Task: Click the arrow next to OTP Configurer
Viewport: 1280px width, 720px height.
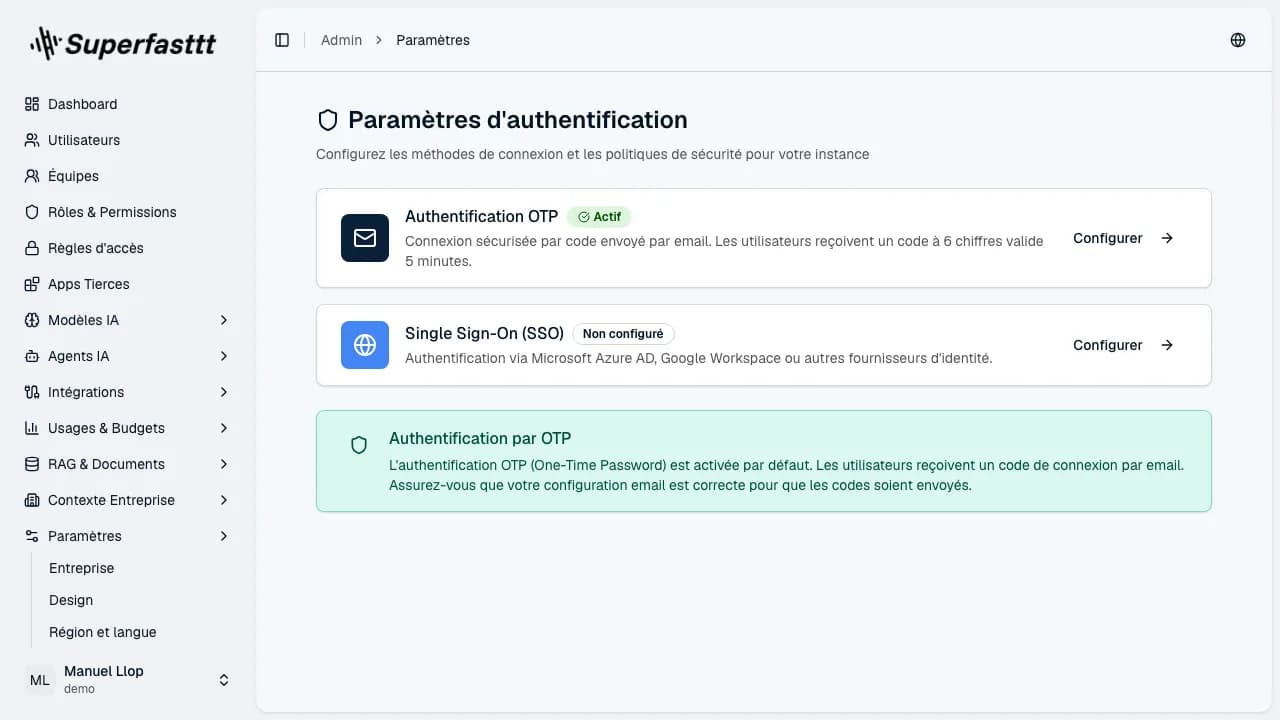Action: (x=1167, y=238)
